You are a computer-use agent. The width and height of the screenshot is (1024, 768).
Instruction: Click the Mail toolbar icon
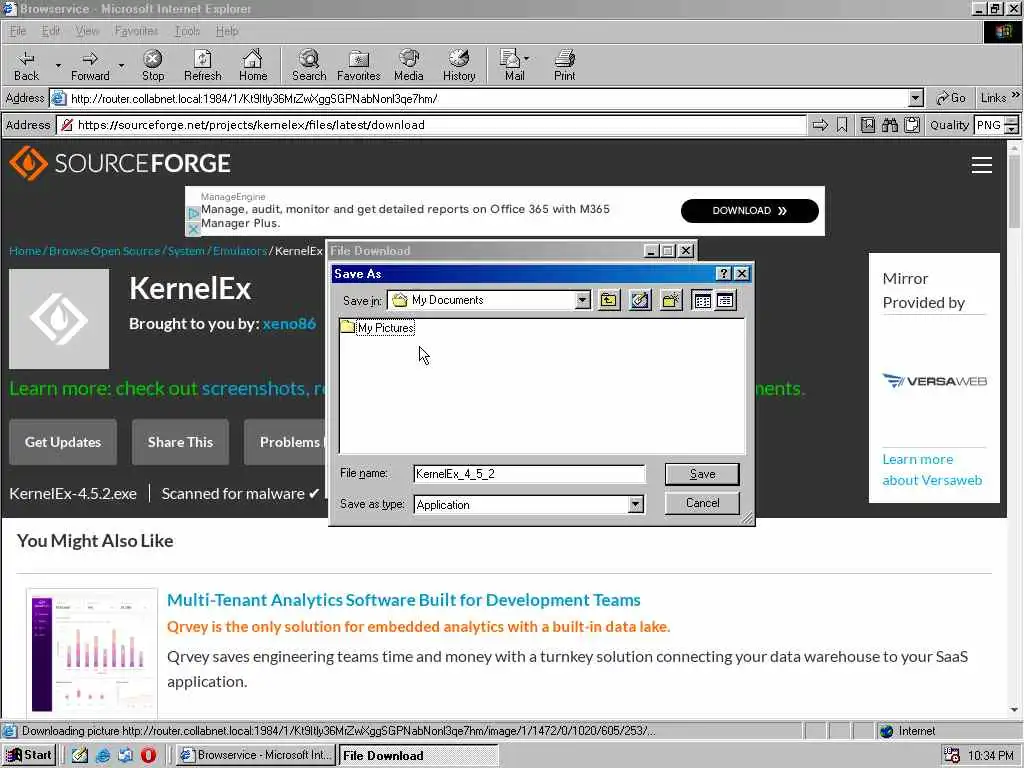pyautogui.click(x=511, y=65)
